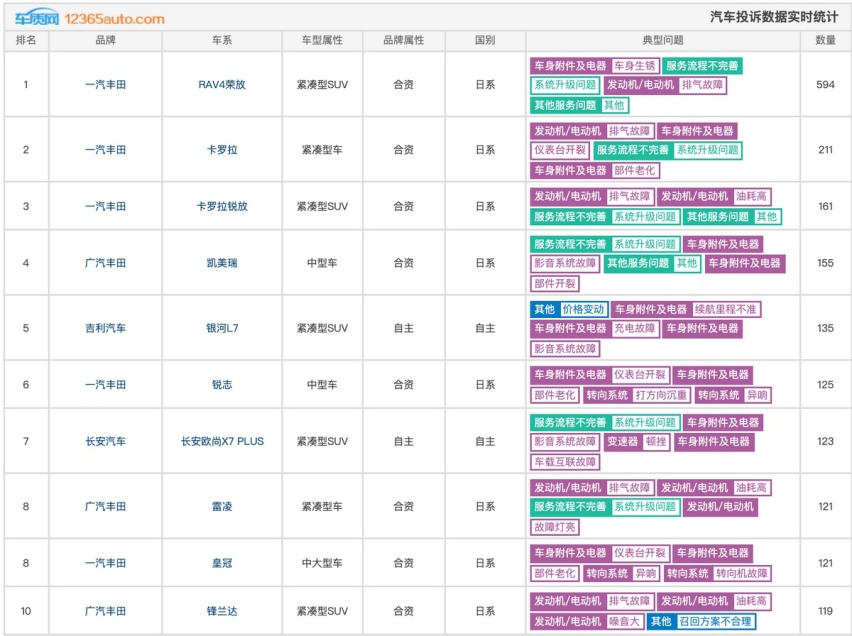Click the 数量 column header
852x636 pixels.
click(825, 40)
